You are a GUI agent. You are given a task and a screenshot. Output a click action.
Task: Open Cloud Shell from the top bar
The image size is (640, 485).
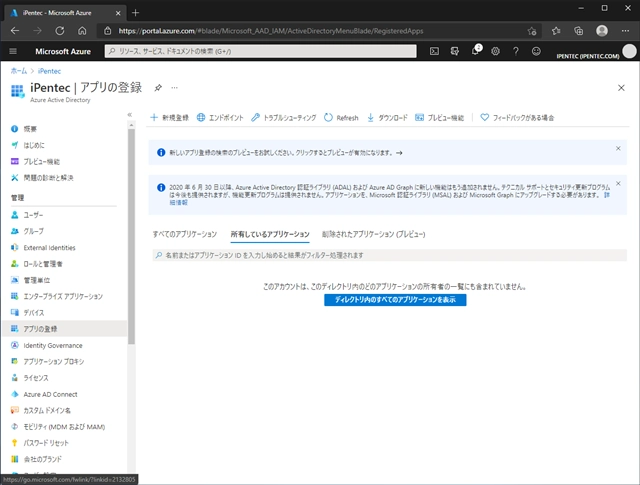point(434,51)
